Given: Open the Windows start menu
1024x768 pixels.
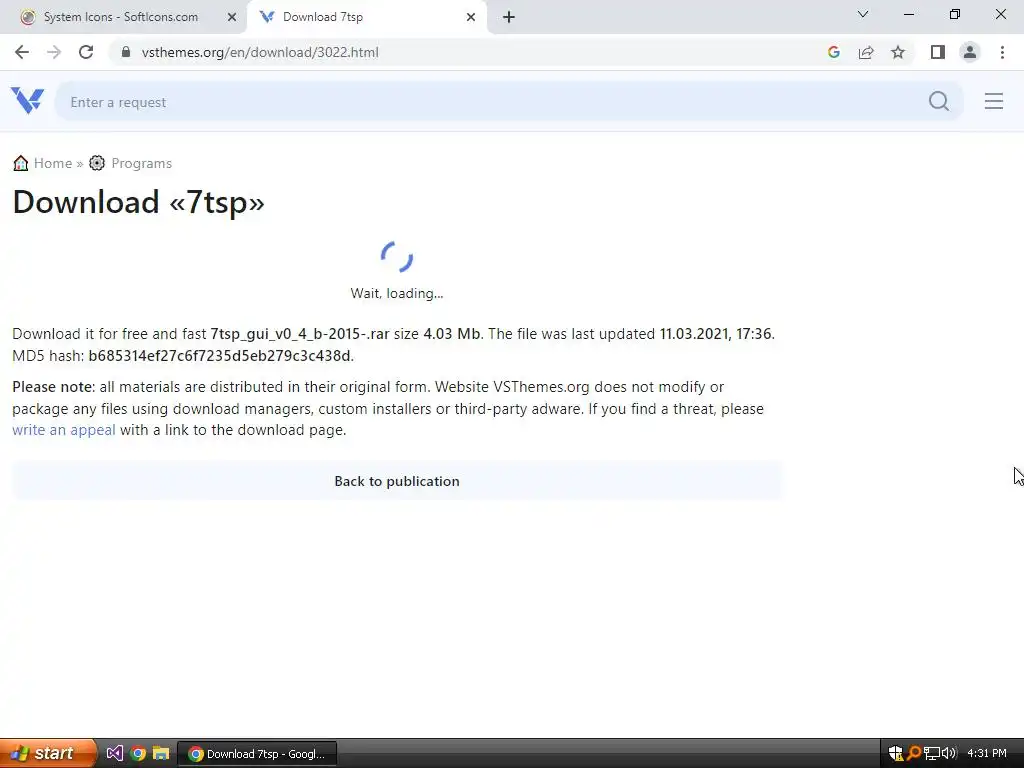Looking at the screenshot, I should [48, 753].
